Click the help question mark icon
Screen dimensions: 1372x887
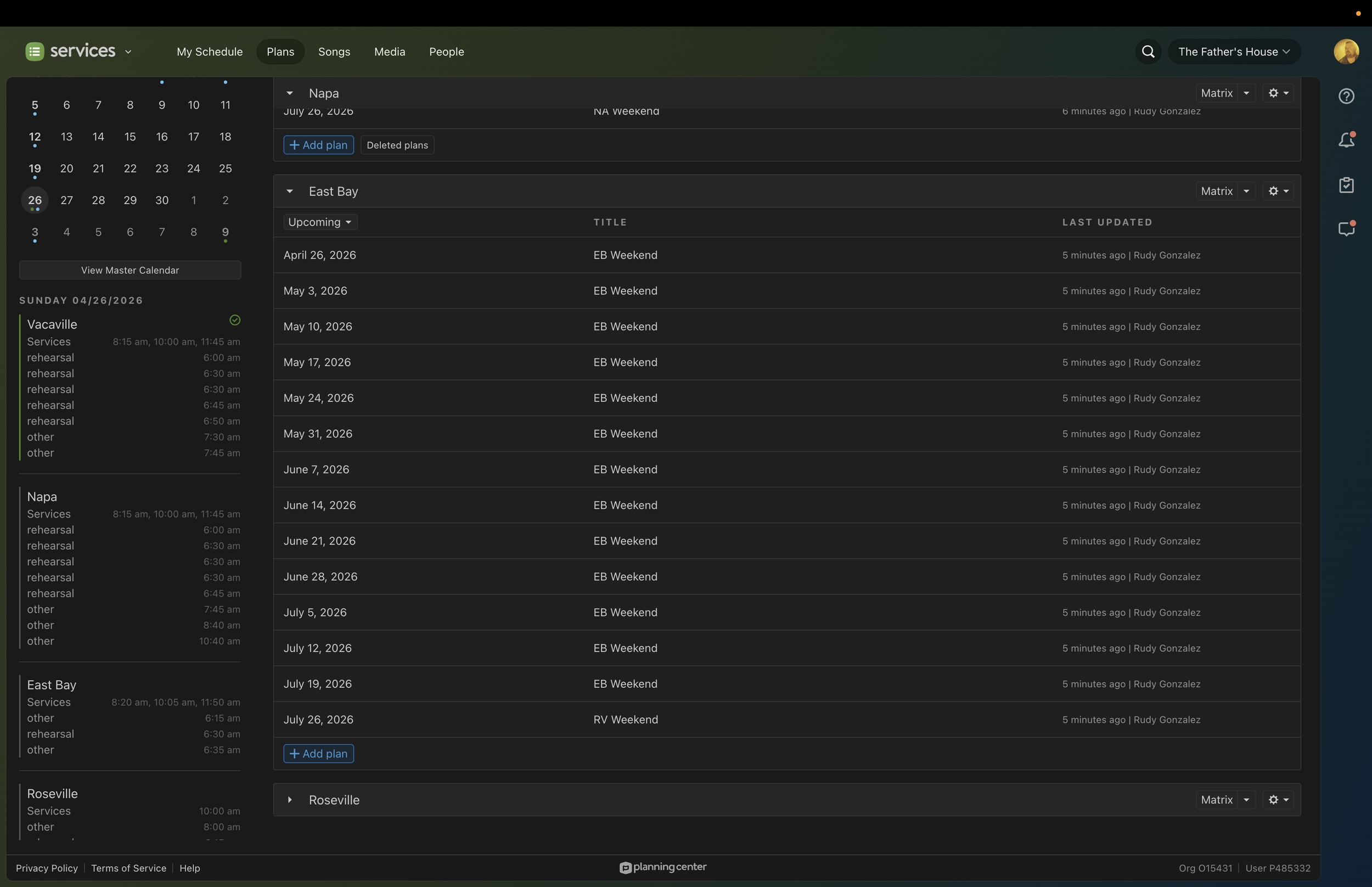[x=1346, y=96]
